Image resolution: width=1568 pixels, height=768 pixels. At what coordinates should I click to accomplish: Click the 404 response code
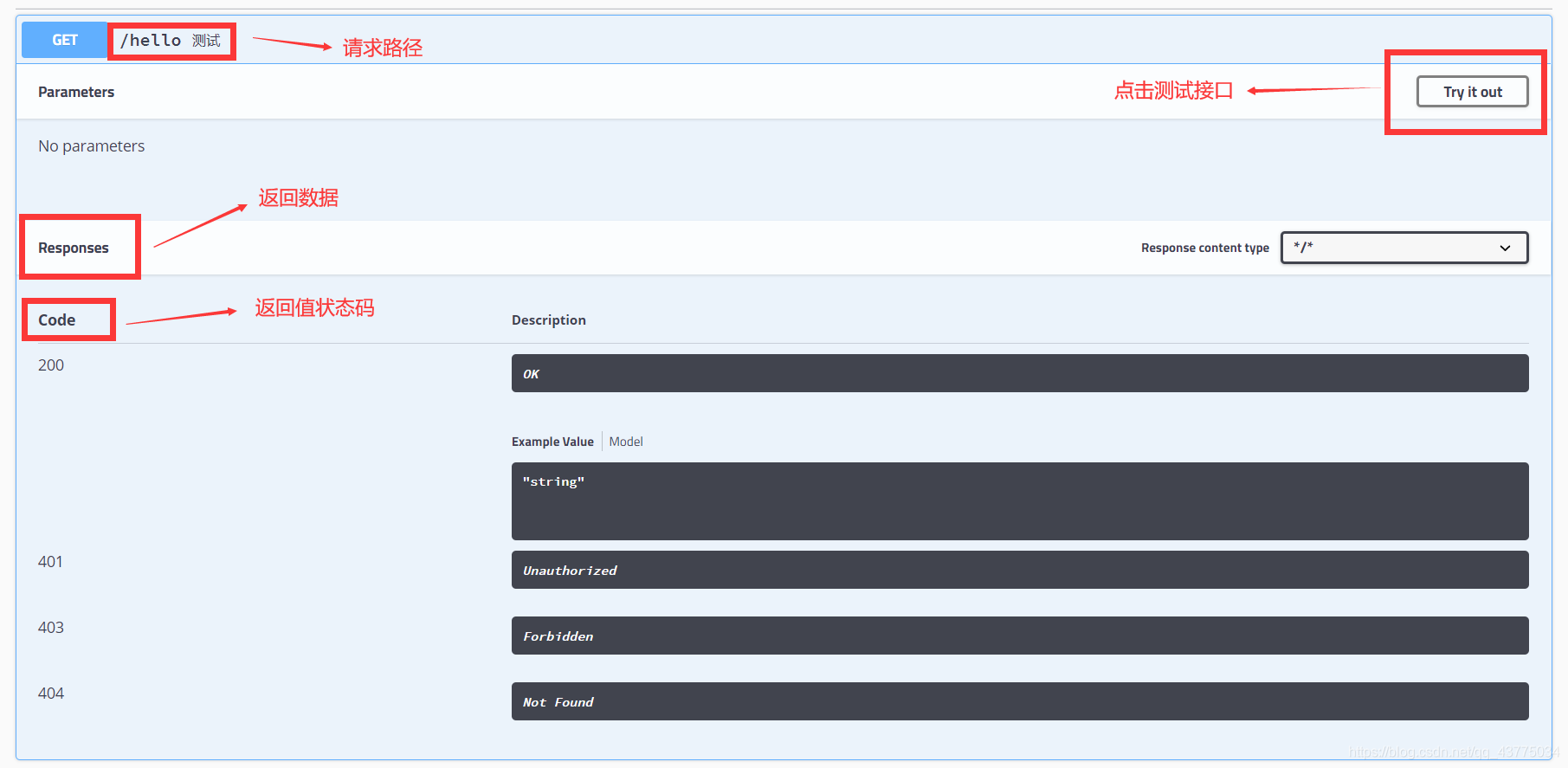coord(51,694)
